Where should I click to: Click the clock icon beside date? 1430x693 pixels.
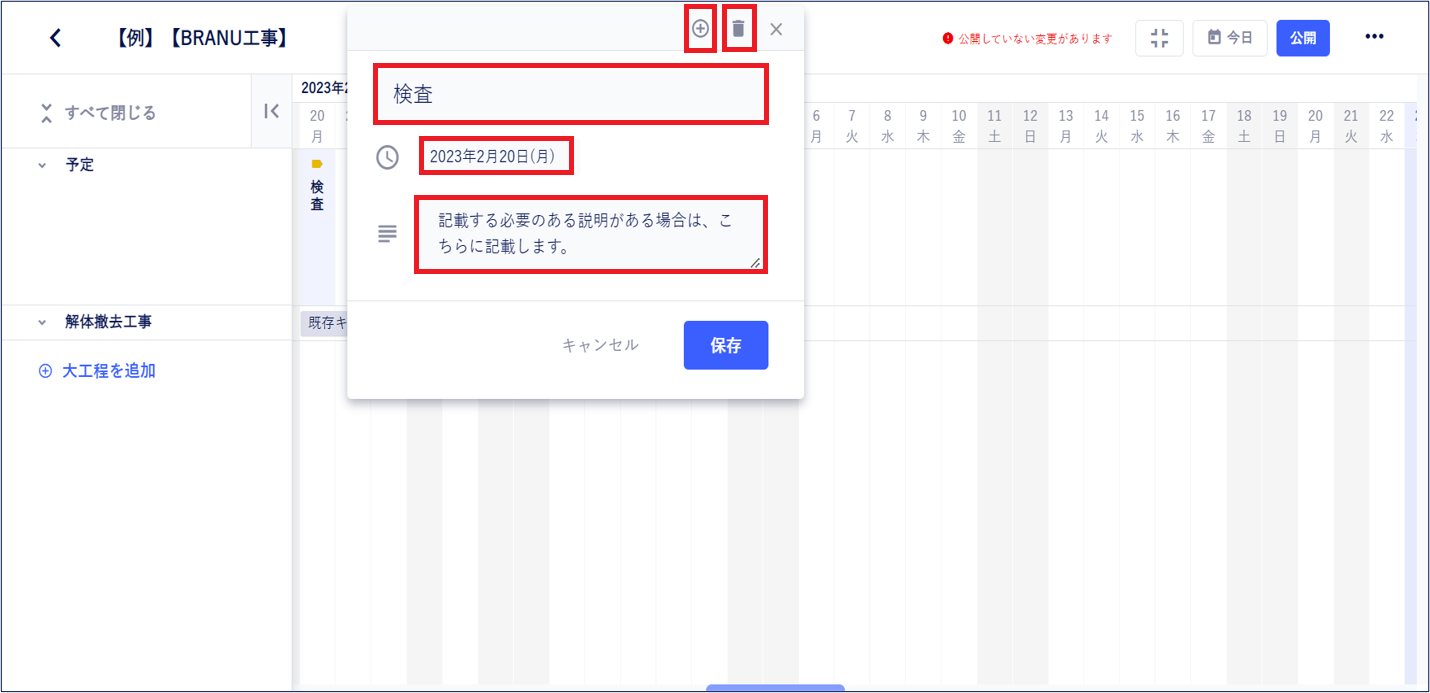pos(387,157)
